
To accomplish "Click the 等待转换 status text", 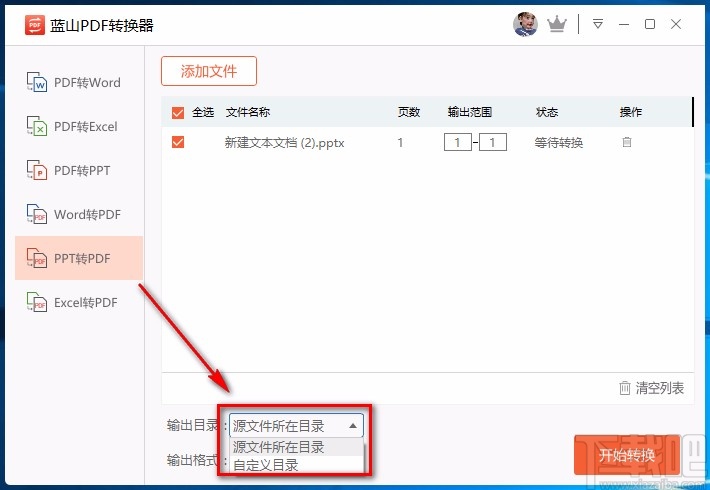I will coord(558,143).
